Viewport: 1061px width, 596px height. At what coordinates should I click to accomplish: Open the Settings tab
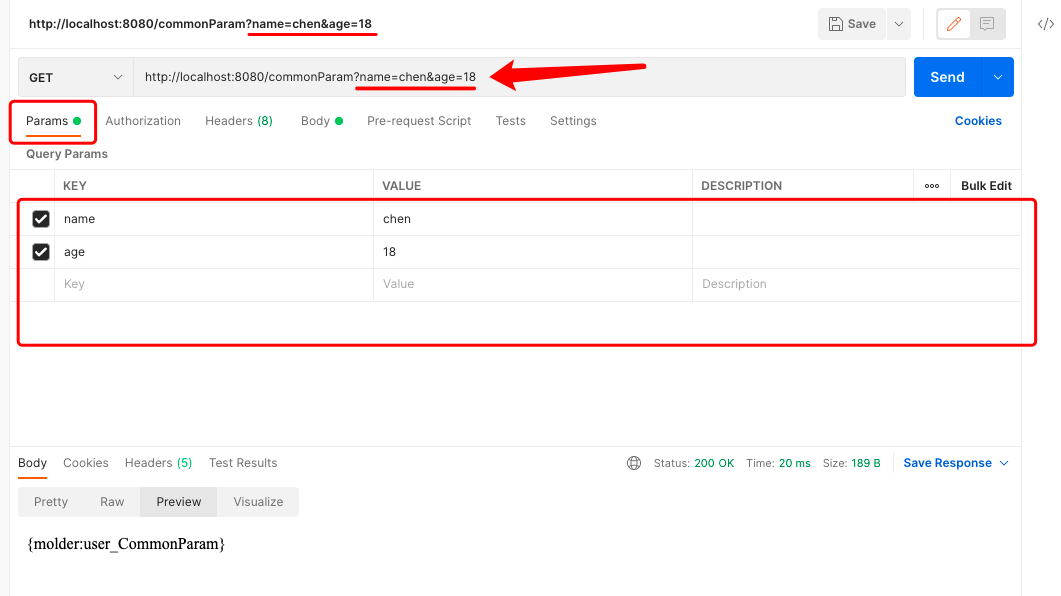tap(573, 121)
